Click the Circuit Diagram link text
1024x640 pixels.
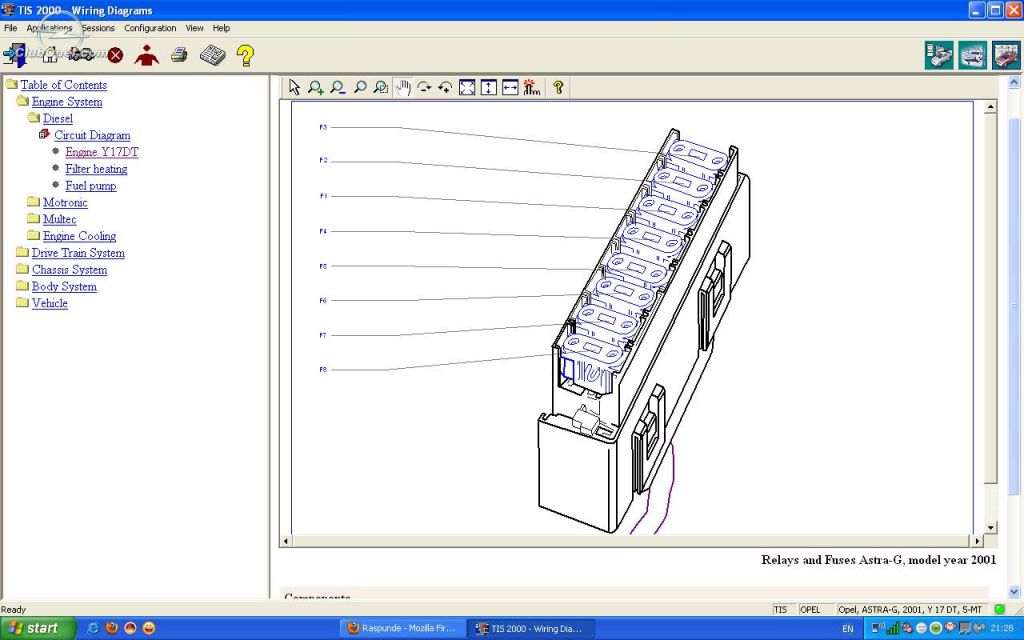point(92,135)
